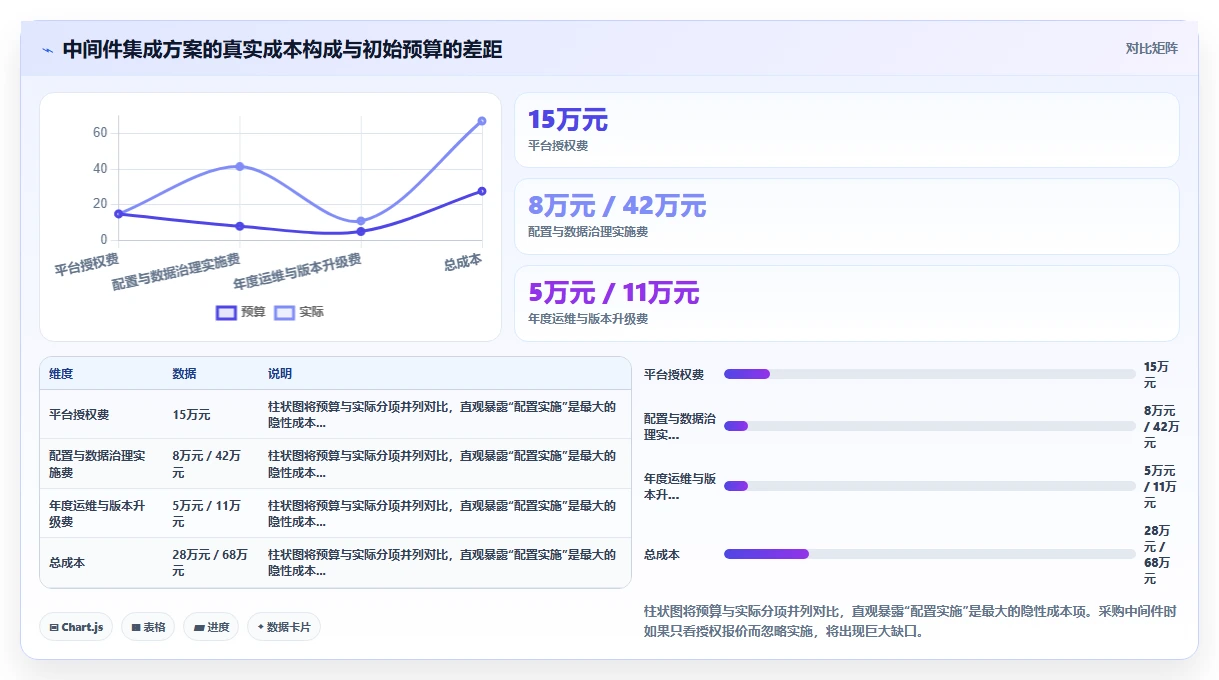Click the 说明 cell in the 总成本 row
This screenshot has width=1219, height=680.
coord(445,563)
